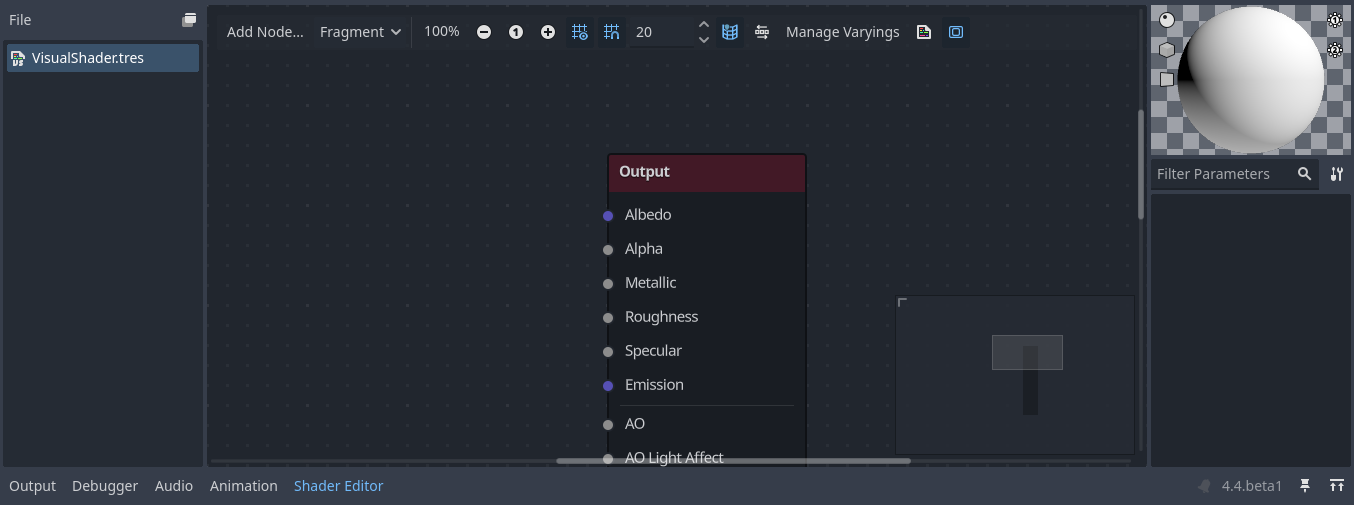Click the Alpha input port

608,250
